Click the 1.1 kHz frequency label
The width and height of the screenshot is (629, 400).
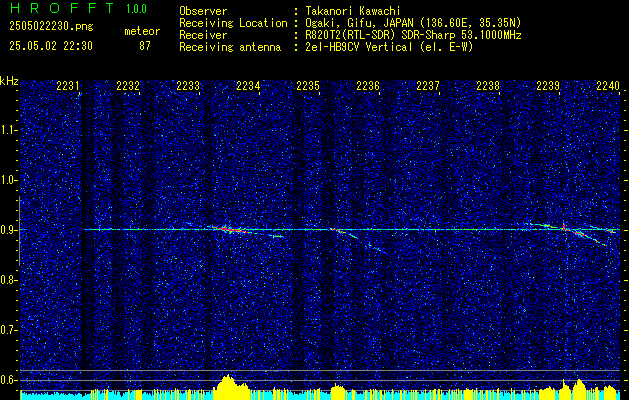[7, 130]
